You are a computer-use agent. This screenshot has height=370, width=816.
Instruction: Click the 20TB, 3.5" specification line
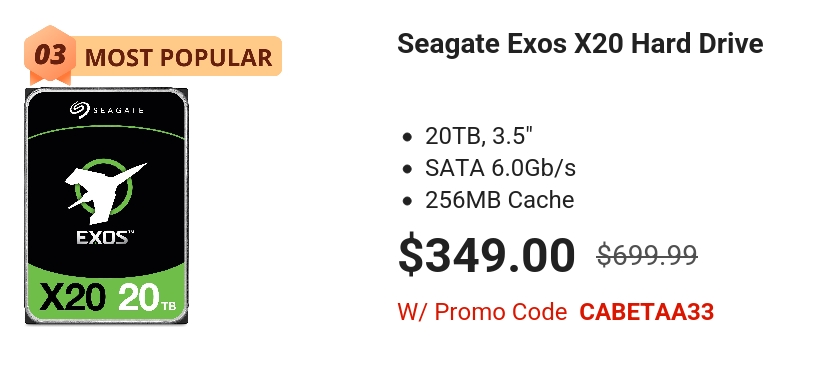pos(479,136)
